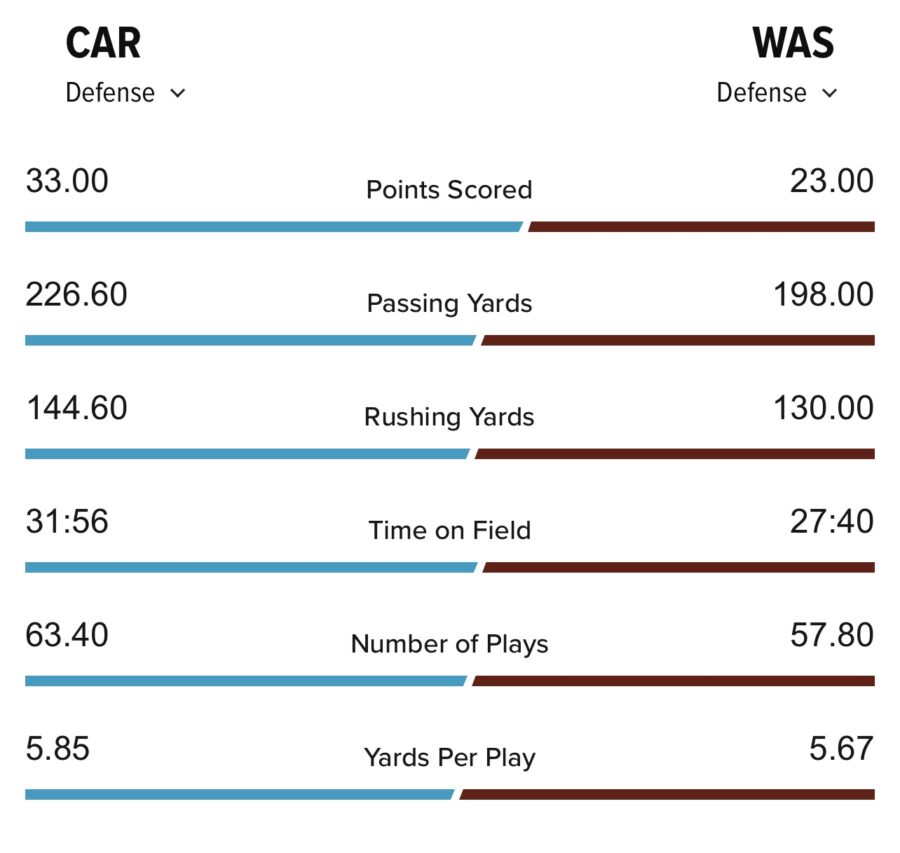Screen dimensions: 900x853
Task: Click the CAR team heading
Action: (103, 44)
